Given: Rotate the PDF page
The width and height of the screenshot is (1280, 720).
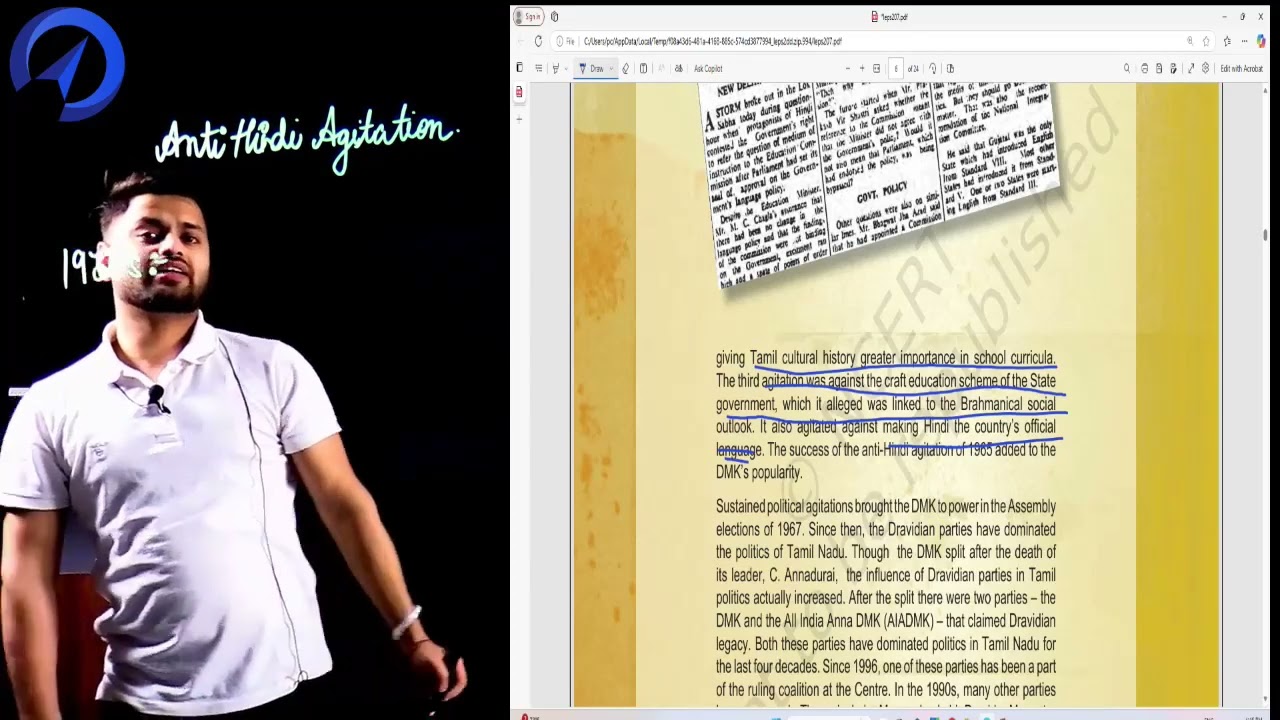Looking at the screenshot, I should (933, 68).
